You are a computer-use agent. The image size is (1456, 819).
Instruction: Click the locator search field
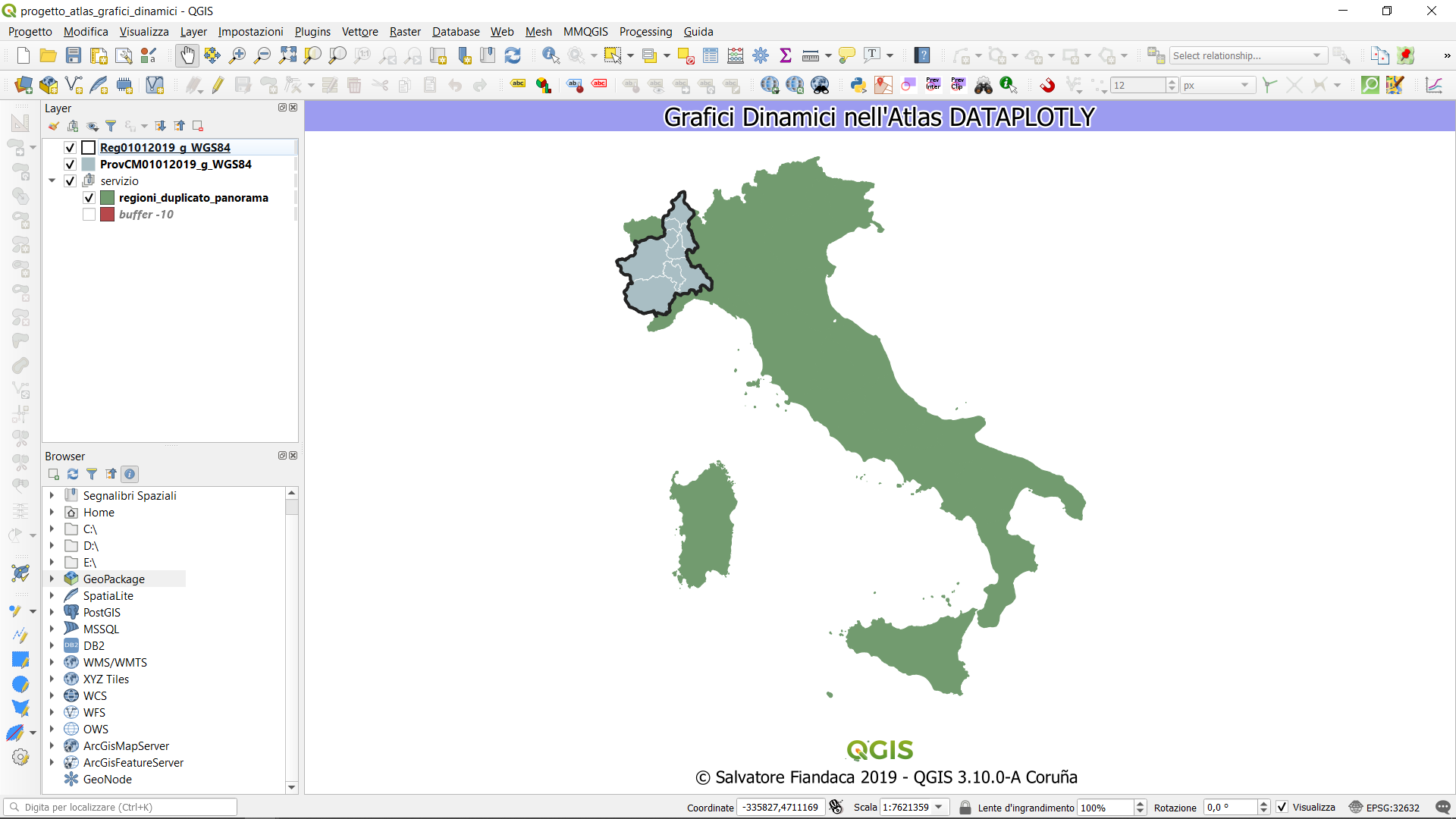[x=121, y=808]
